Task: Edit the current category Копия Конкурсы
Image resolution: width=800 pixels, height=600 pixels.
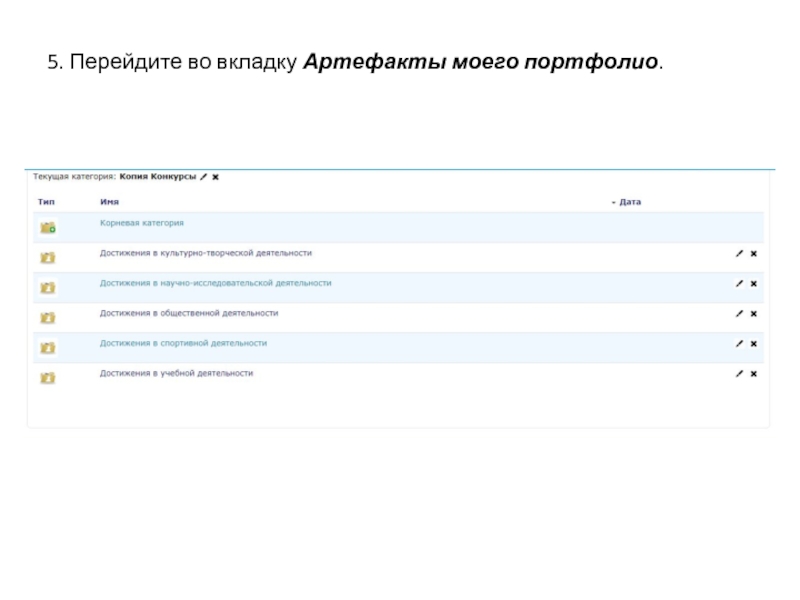Action: click(204, 177)
